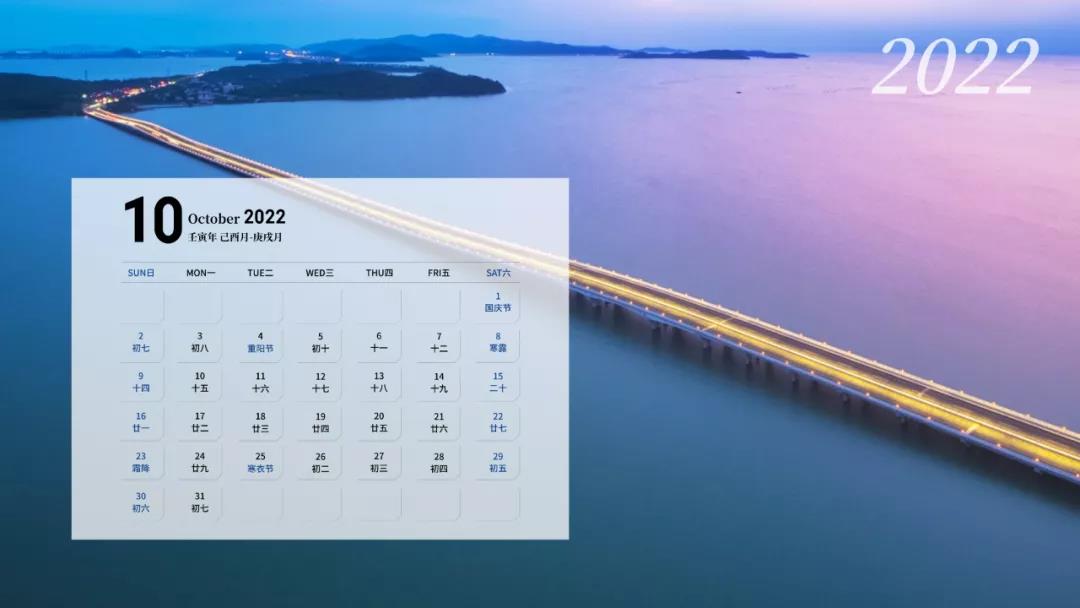Click the SUN日 column header
The width and height of the screenshot is (1080, 608).
(x=141, y=273)
